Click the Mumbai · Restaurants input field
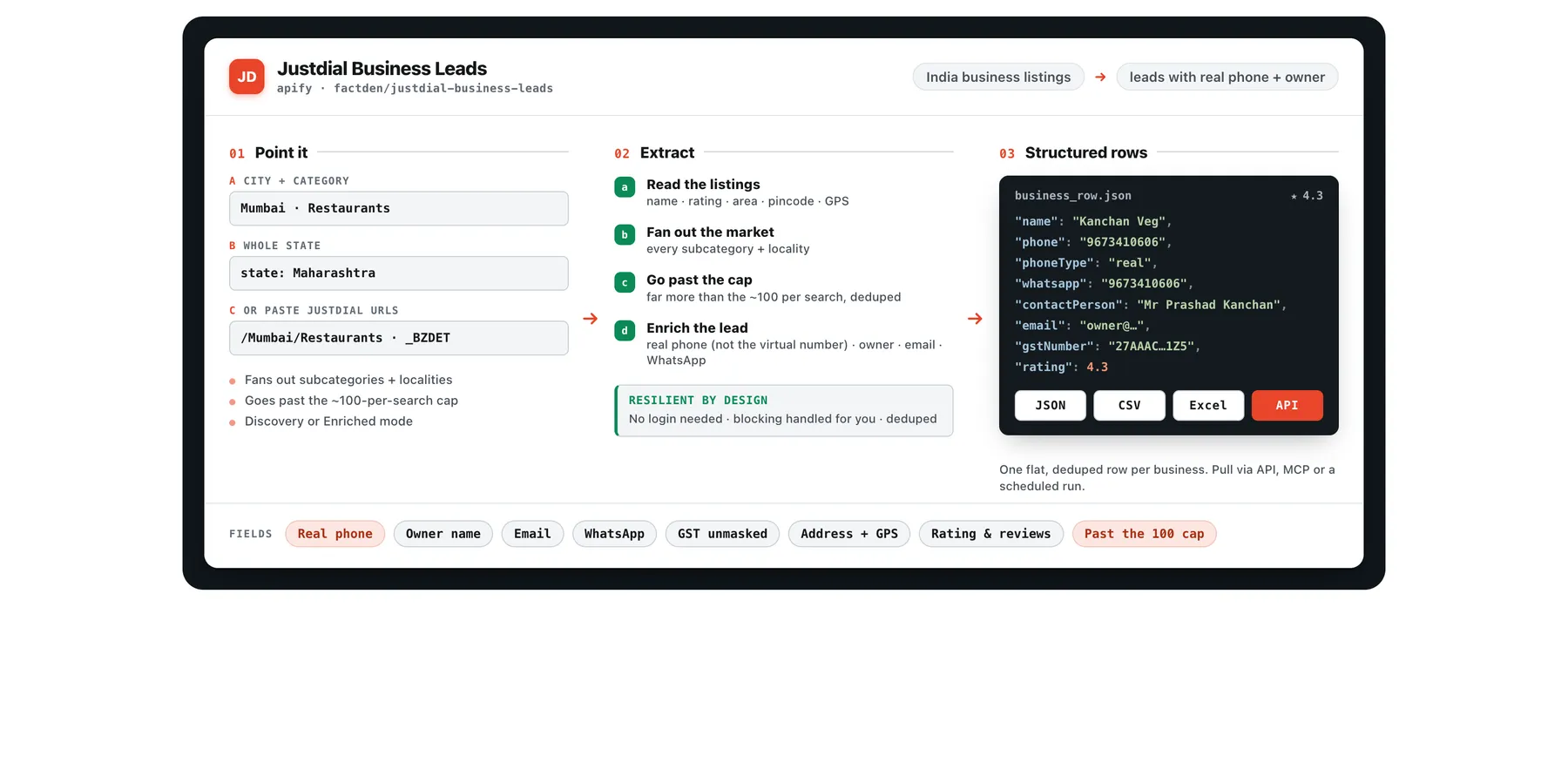This screenshot has height=769, width=1568. (399, 209)
